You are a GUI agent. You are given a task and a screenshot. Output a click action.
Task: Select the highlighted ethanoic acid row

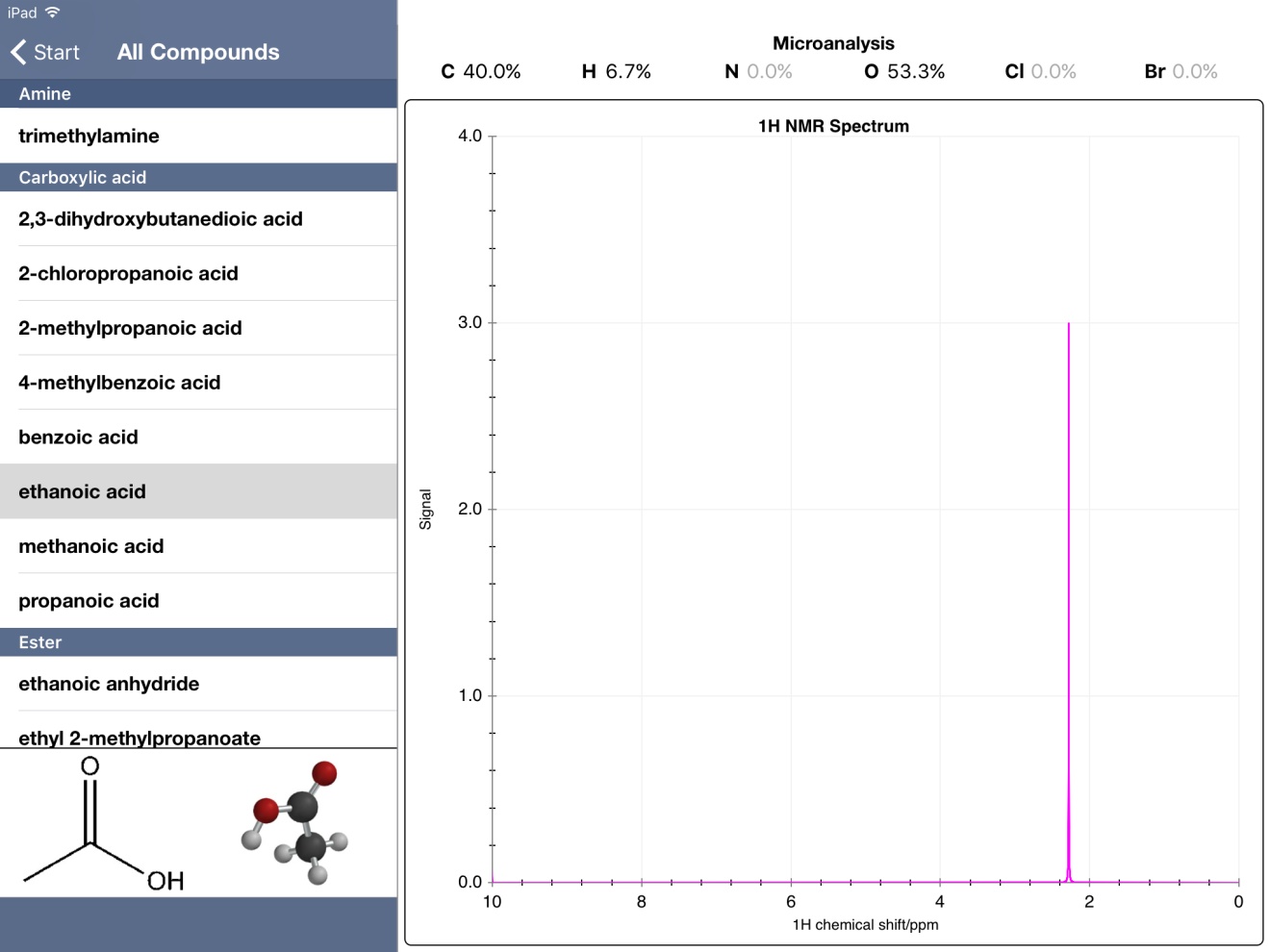click(82, 491)
